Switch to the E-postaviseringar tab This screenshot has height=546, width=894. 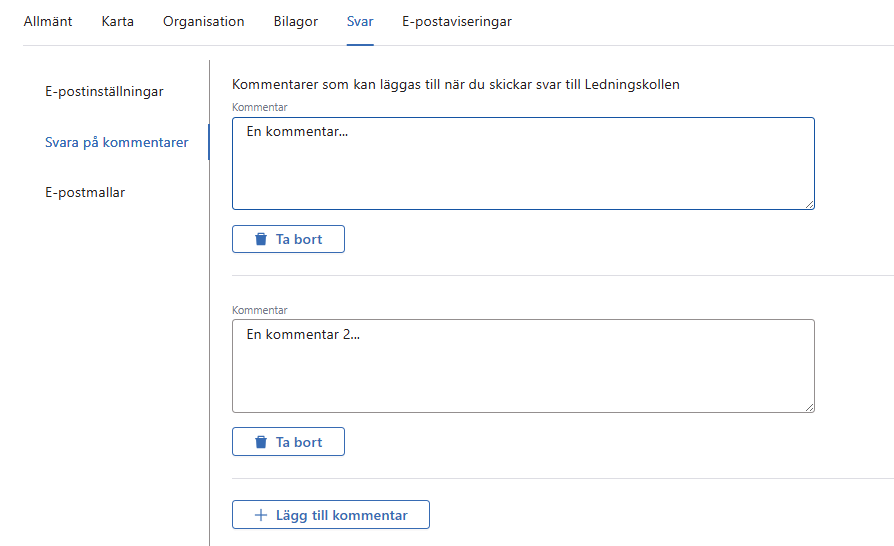pyautogui.click(x=457, y=22)
